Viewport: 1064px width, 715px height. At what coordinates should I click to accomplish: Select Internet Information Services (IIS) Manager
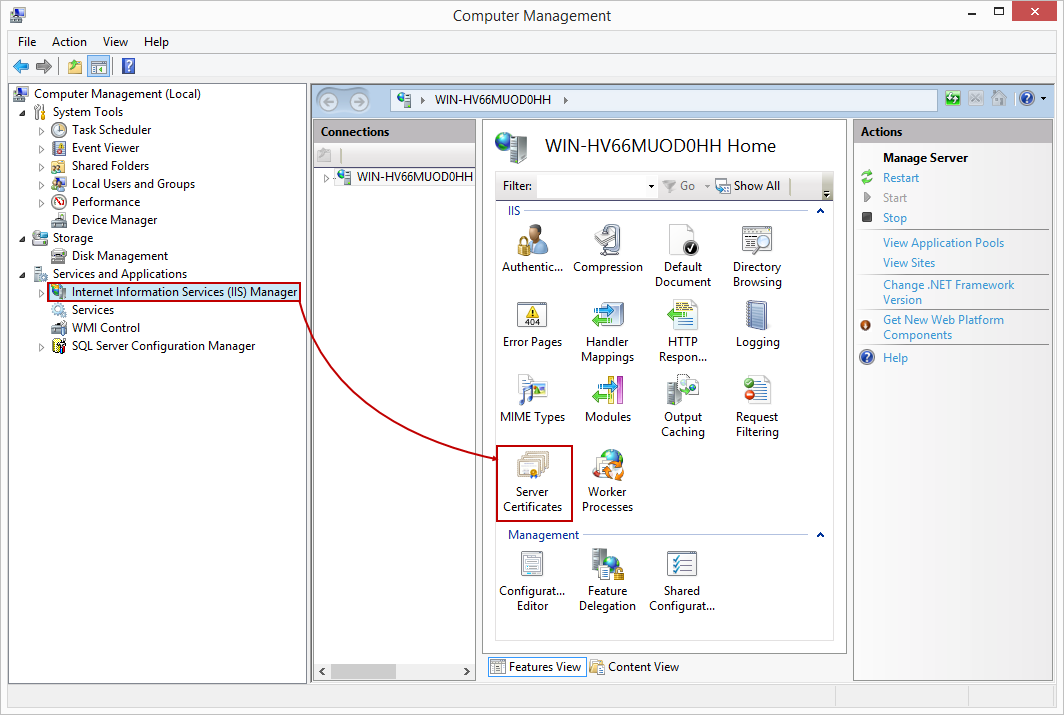point(184,292)
